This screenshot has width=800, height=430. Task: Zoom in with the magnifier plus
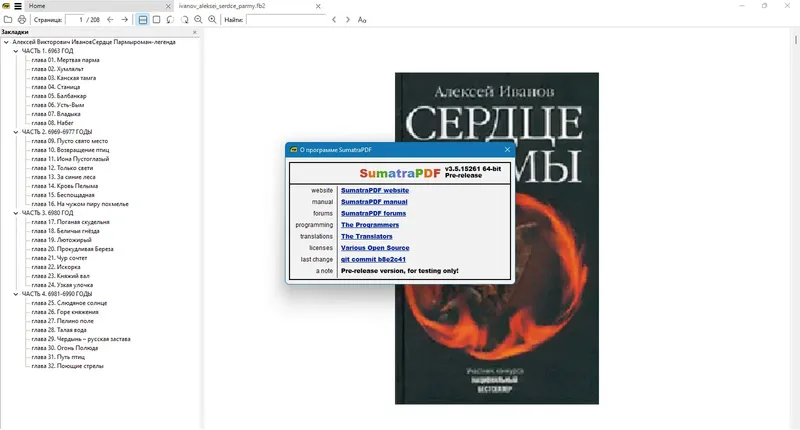pyautogui.click(x=212, y=19)
